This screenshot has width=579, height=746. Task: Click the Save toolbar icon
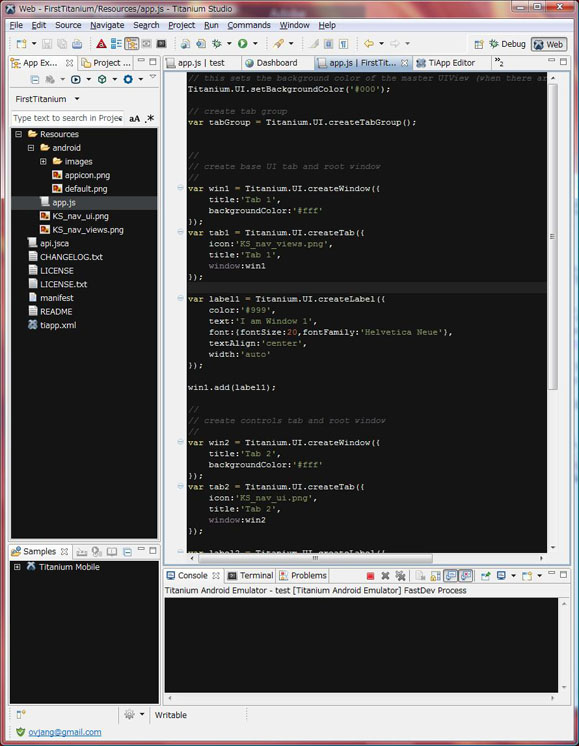pos(47,44)
